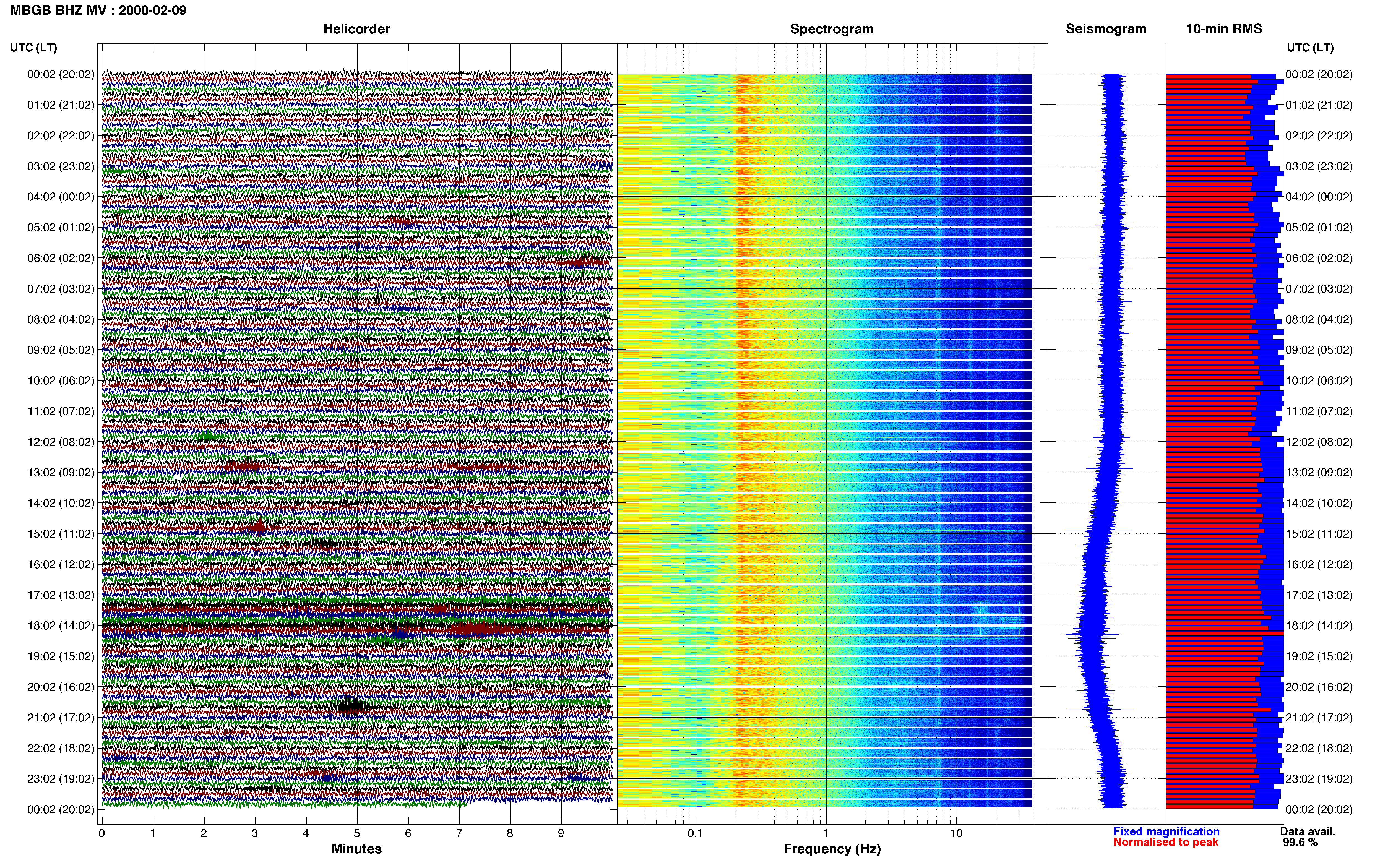1388x868 pixels.
Task: Click "02:02 (22:02)" beside the Helicorder
Action: click(61, 135)
